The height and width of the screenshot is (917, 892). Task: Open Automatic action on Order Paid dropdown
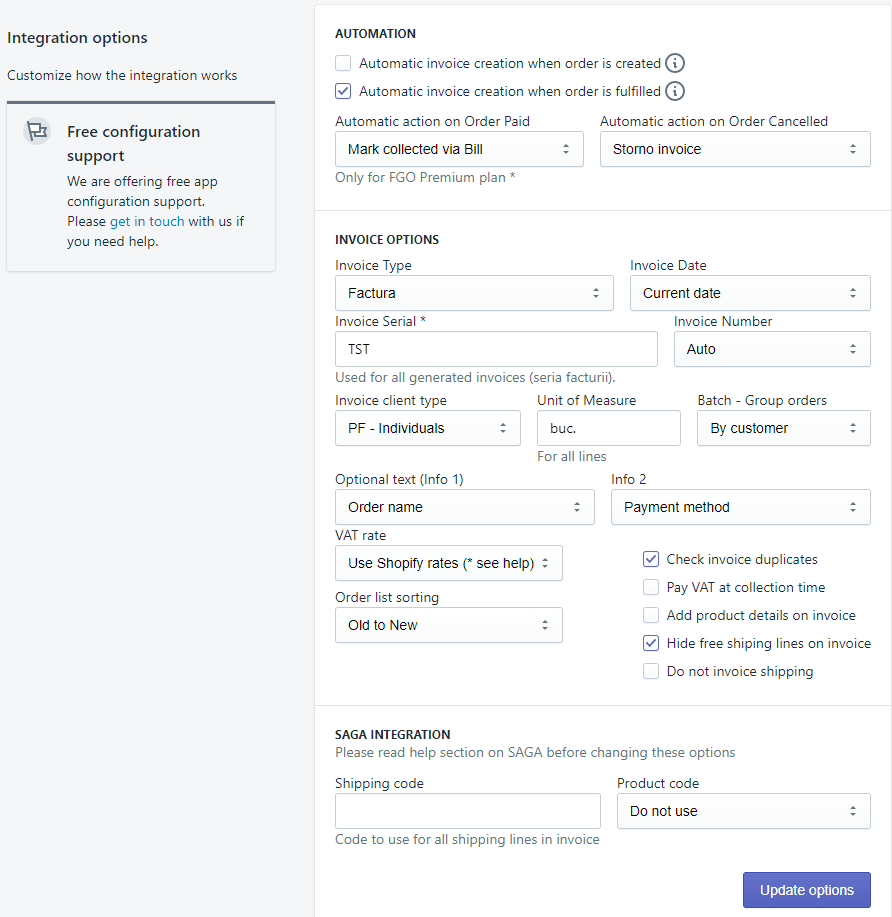coord(459,149)
